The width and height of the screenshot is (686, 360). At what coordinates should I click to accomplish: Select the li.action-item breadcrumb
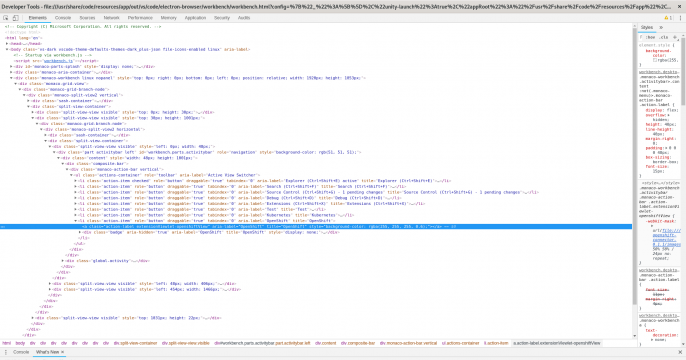tap(496, 343)
